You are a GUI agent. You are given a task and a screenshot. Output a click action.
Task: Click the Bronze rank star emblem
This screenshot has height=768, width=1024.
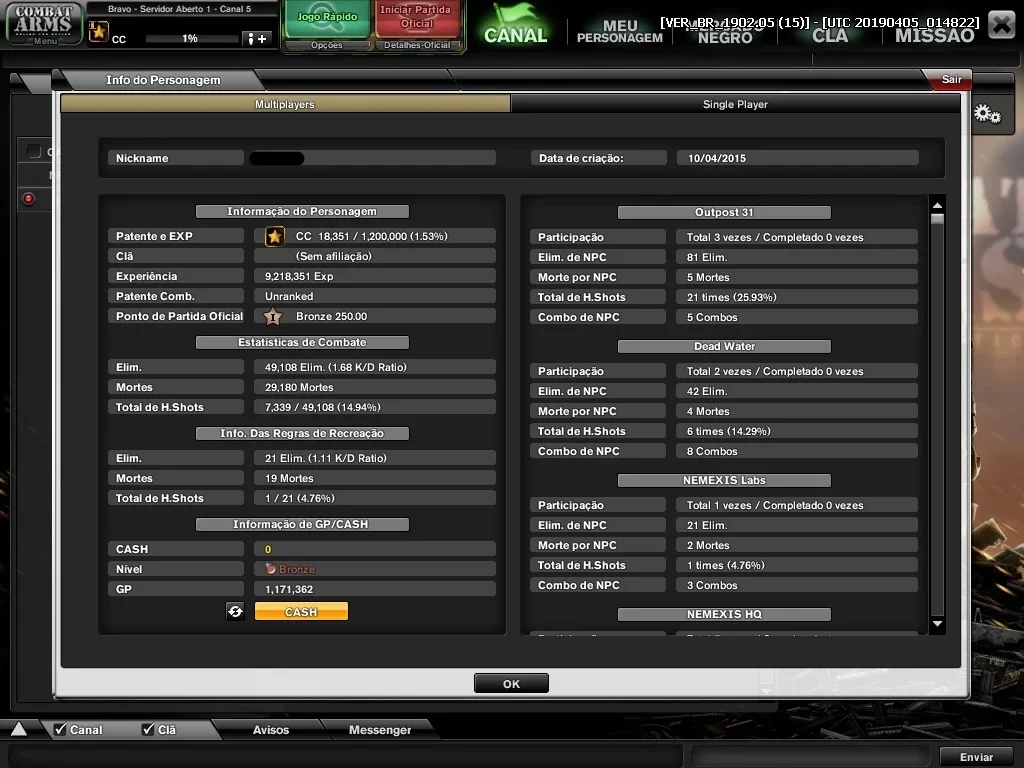(x=273, y=317)
